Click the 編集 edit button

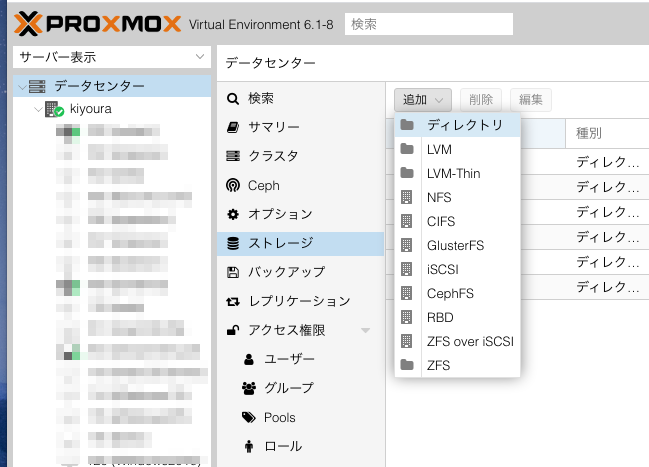(531, 100)
